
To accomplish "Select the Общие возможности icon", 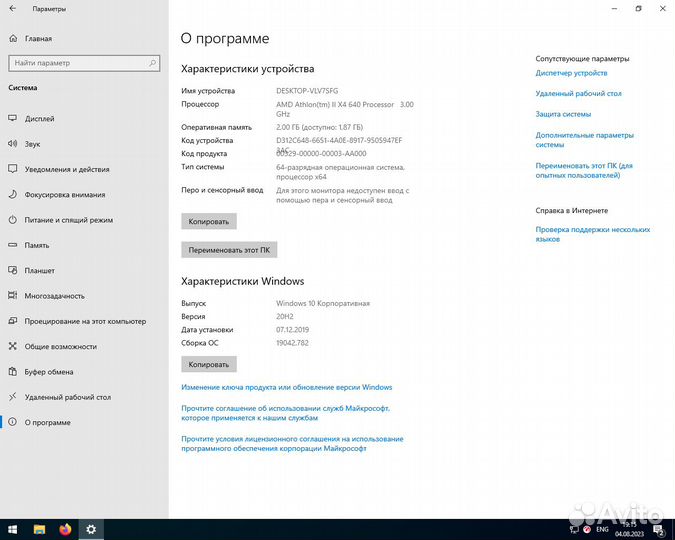I will [13, 346].
